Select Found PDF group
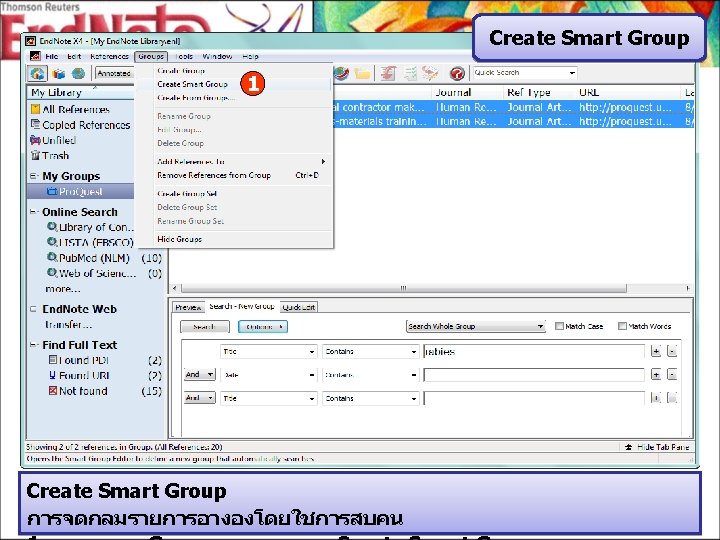The width and height of the screenshot is (720, 540). tap(79, 360)
